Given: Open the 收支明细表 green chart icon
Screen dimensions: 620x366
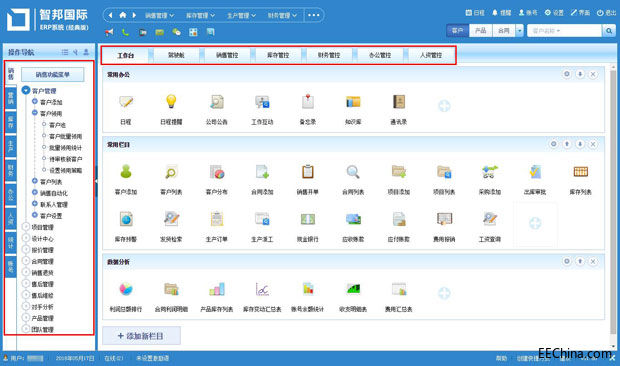Looking at the screenshot, I should click(353, 289).
